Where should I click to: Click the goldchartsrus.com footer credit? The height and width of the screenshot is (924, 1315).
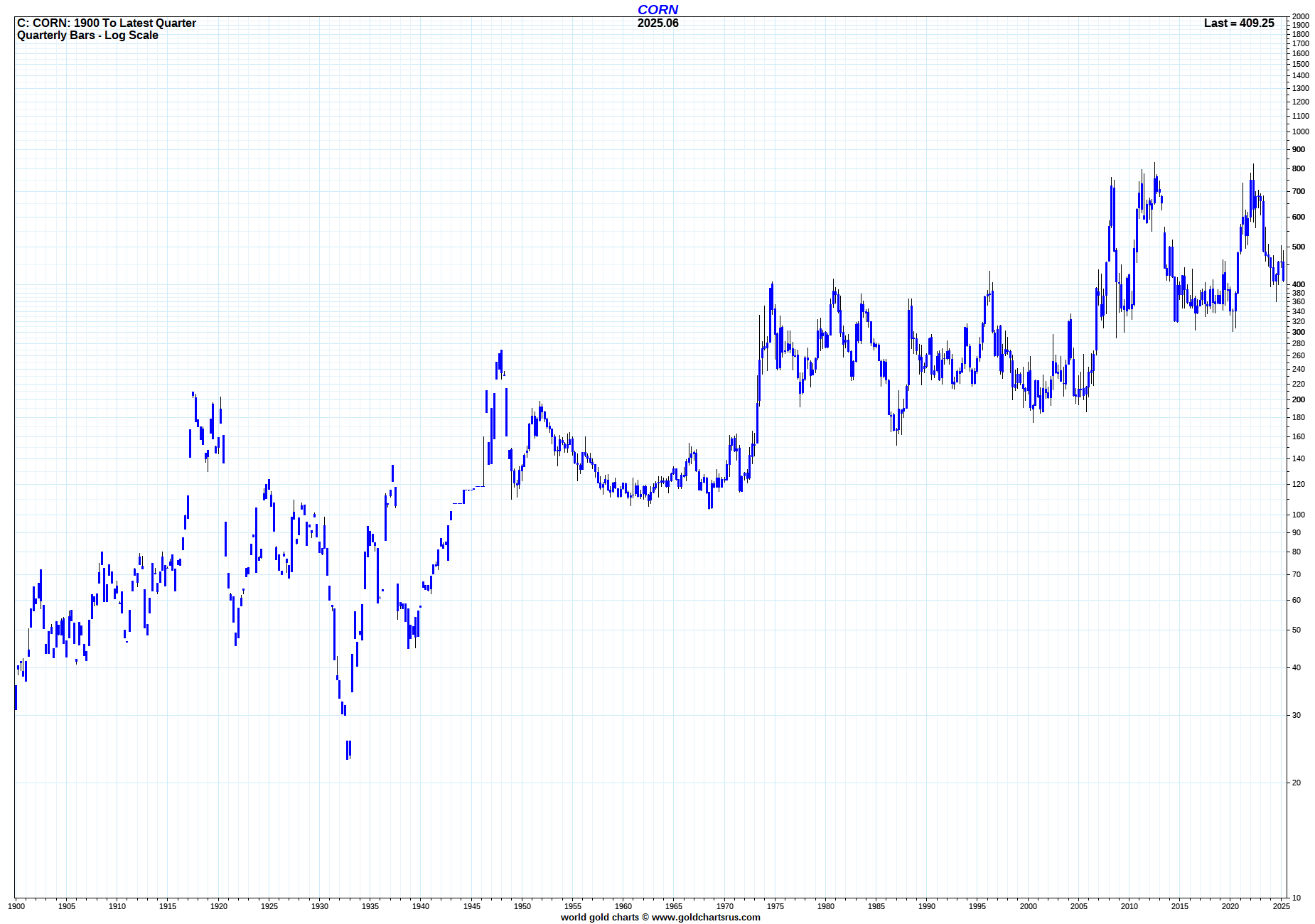click(x=660, y=917)
